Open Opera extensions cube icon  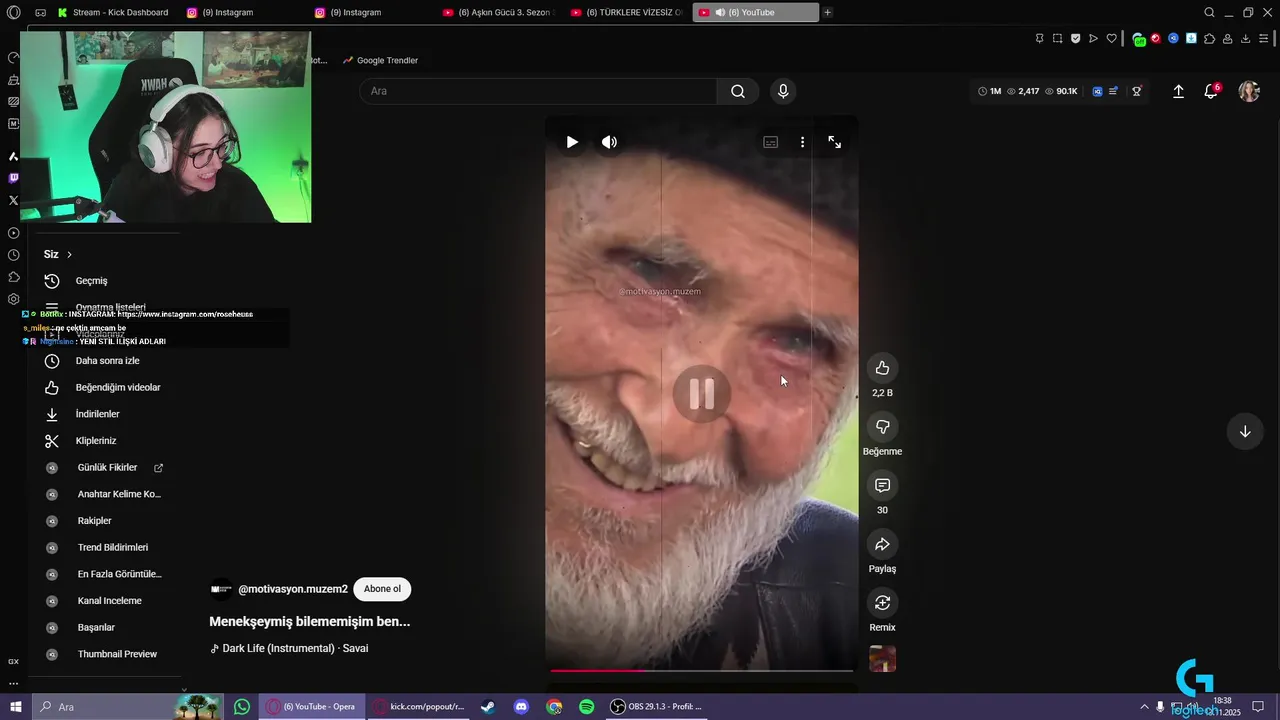click(1209, 38)
